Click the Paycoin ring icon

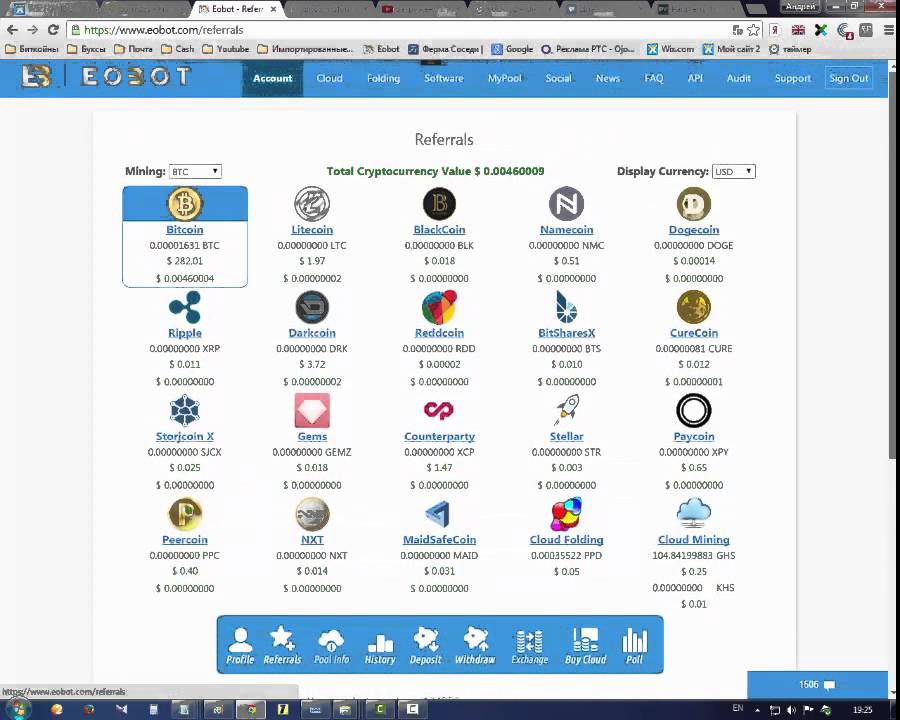coord(694,411)
